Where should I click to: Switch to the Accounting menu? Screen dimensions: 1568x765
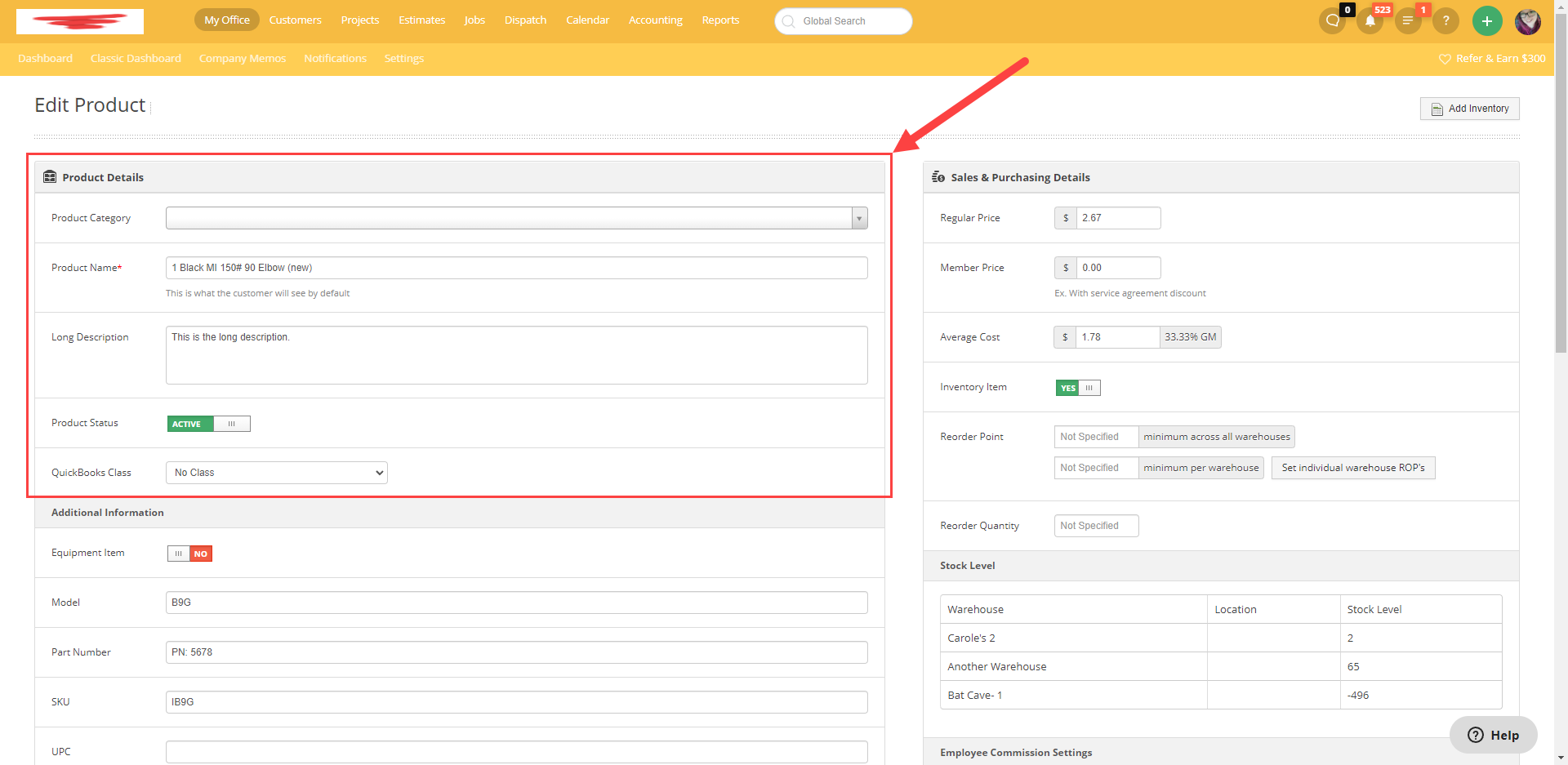(x=655, y=20)
